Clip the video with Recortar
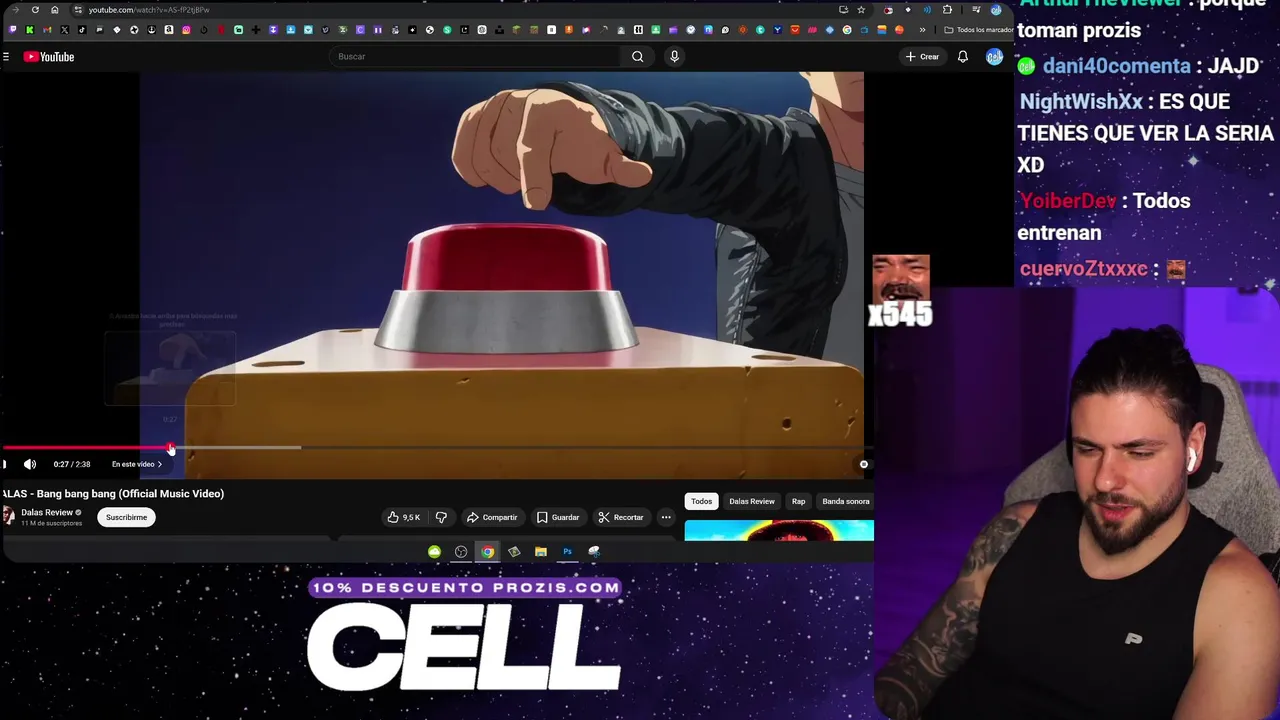Image resolution: width=1280 pixels, height=720 pixels. pos(621,517)
